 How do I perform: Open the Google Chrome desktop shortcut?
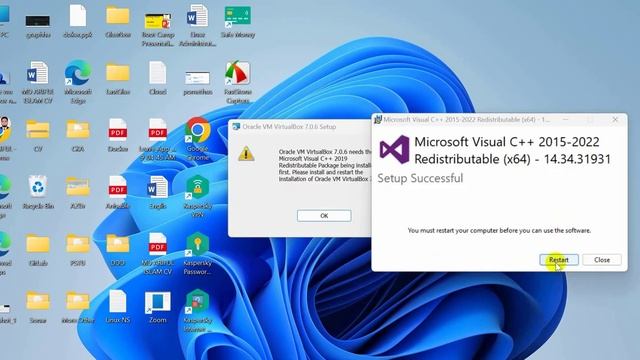click(x=198, y=139)
